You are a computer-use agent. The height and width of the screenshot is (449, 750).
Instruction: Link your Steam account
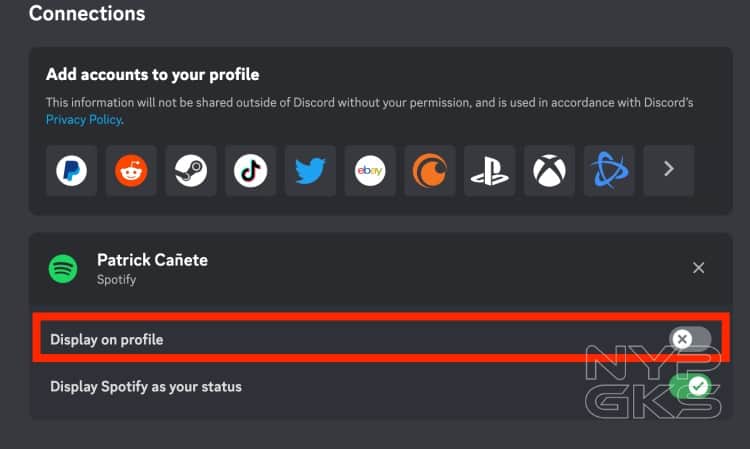(x=191, y=171)
